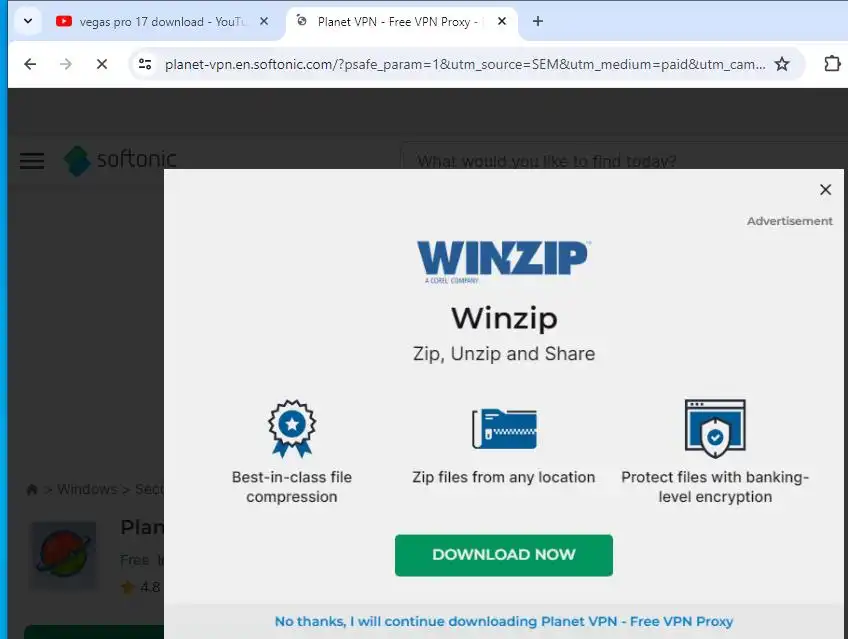Click the planet-vpn.en.softonic.com address bar

[x=465, y=64]
